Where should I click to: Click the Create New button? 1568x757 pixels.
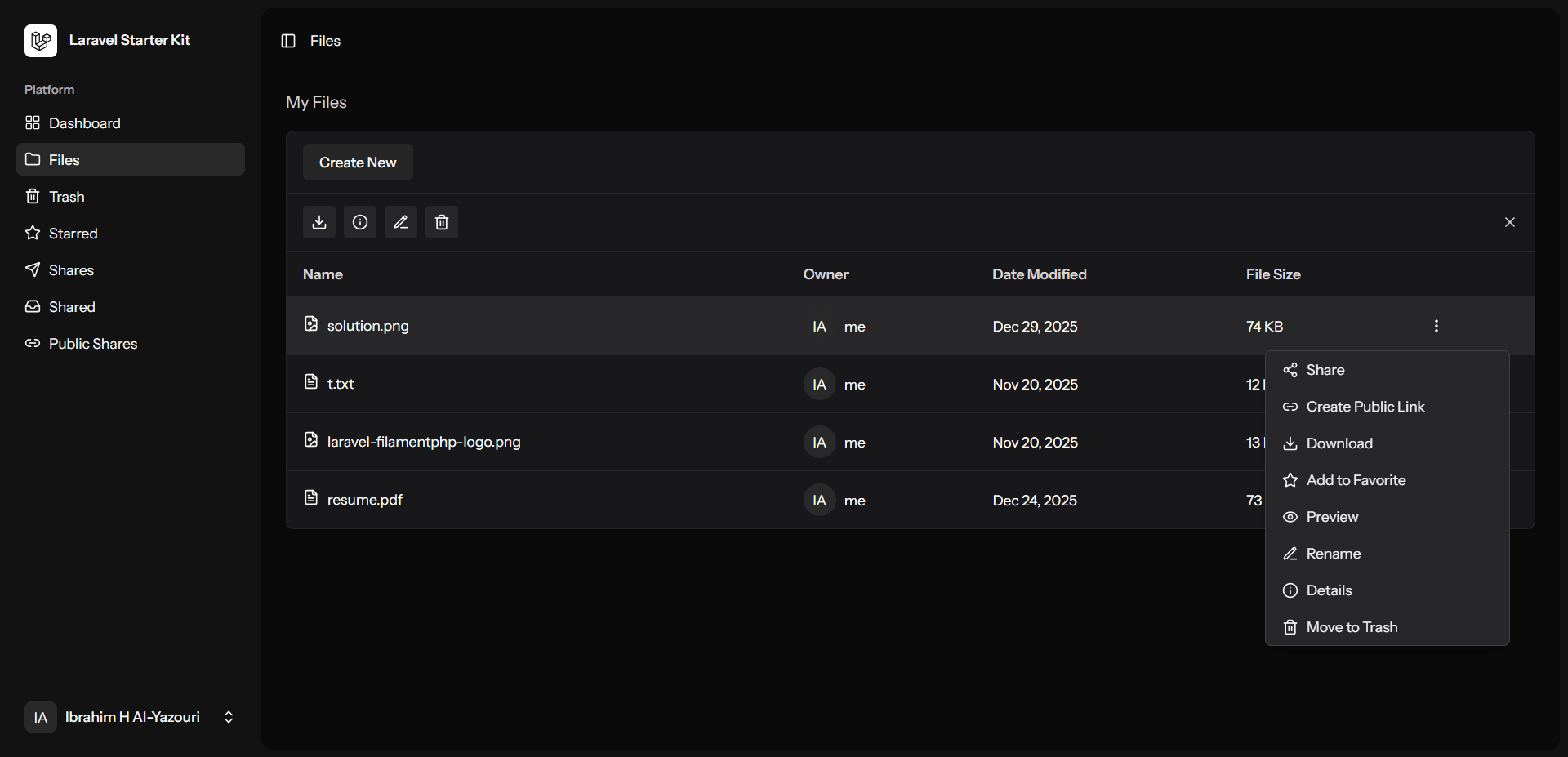click(358, 163)
